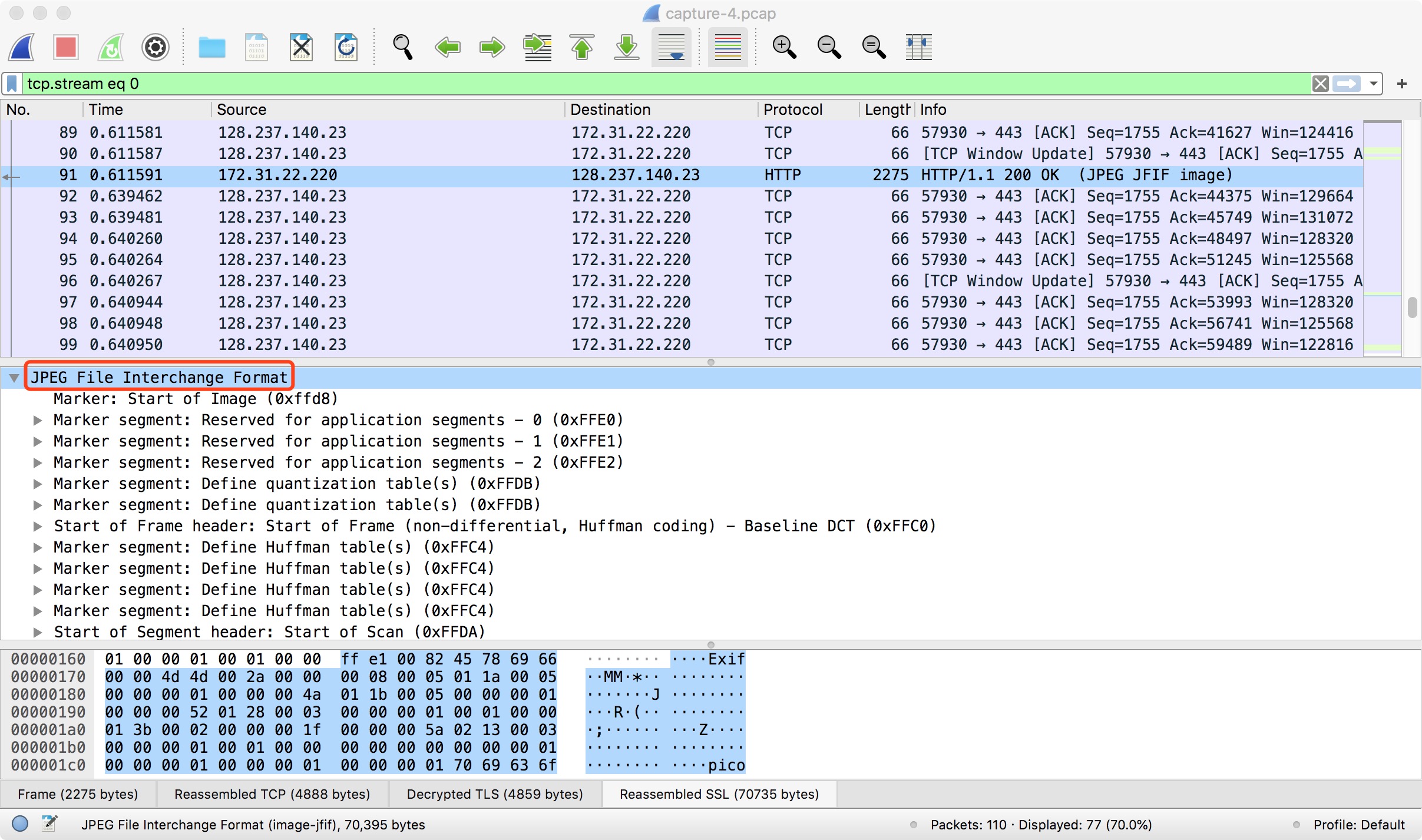This screenshot has width=1422, height=840.
Task: Close this capture file icon
Action: [x=301, y=47]
